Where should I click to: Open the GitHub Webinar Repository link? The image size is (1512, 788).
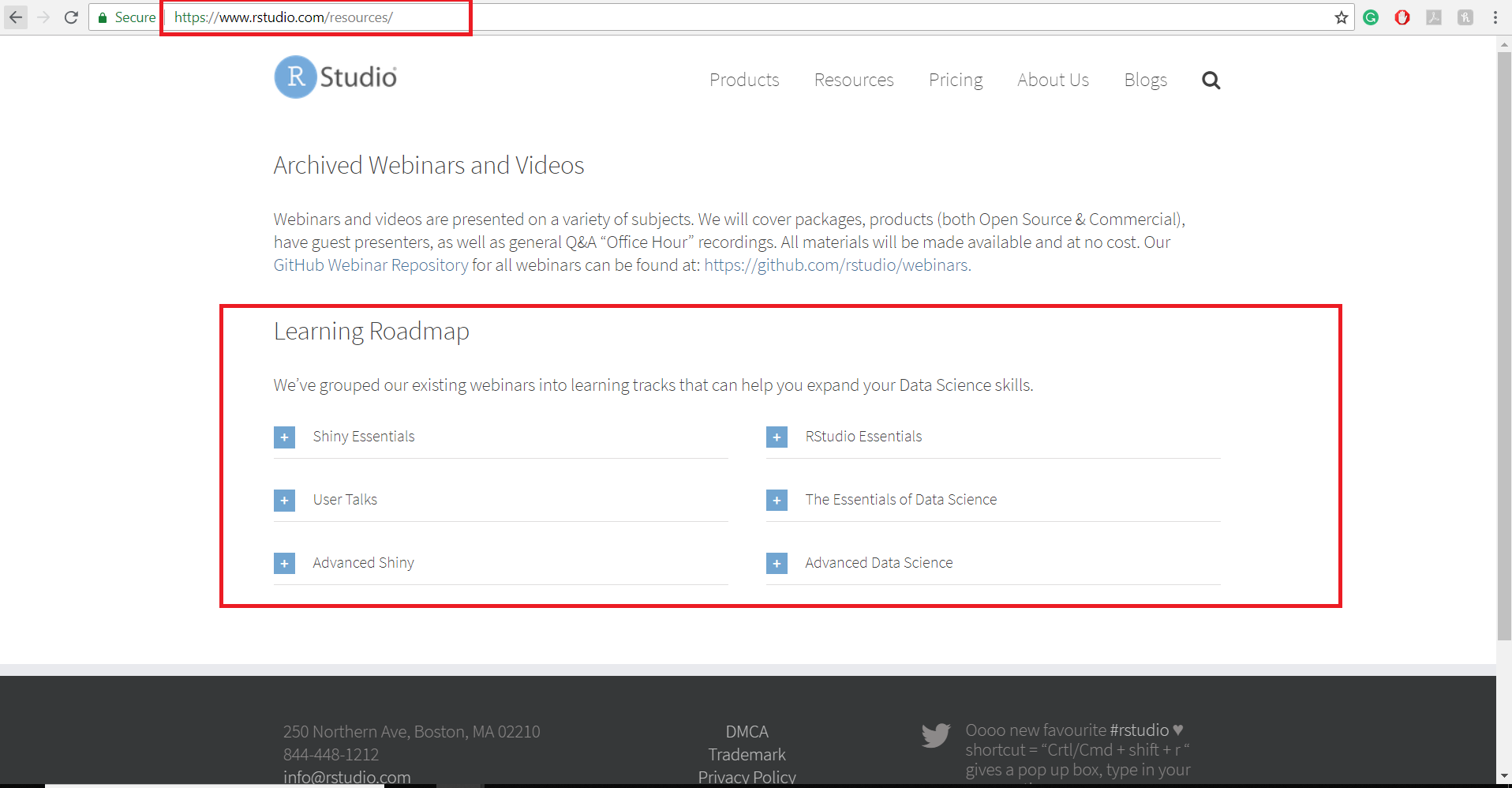[371, 265]
